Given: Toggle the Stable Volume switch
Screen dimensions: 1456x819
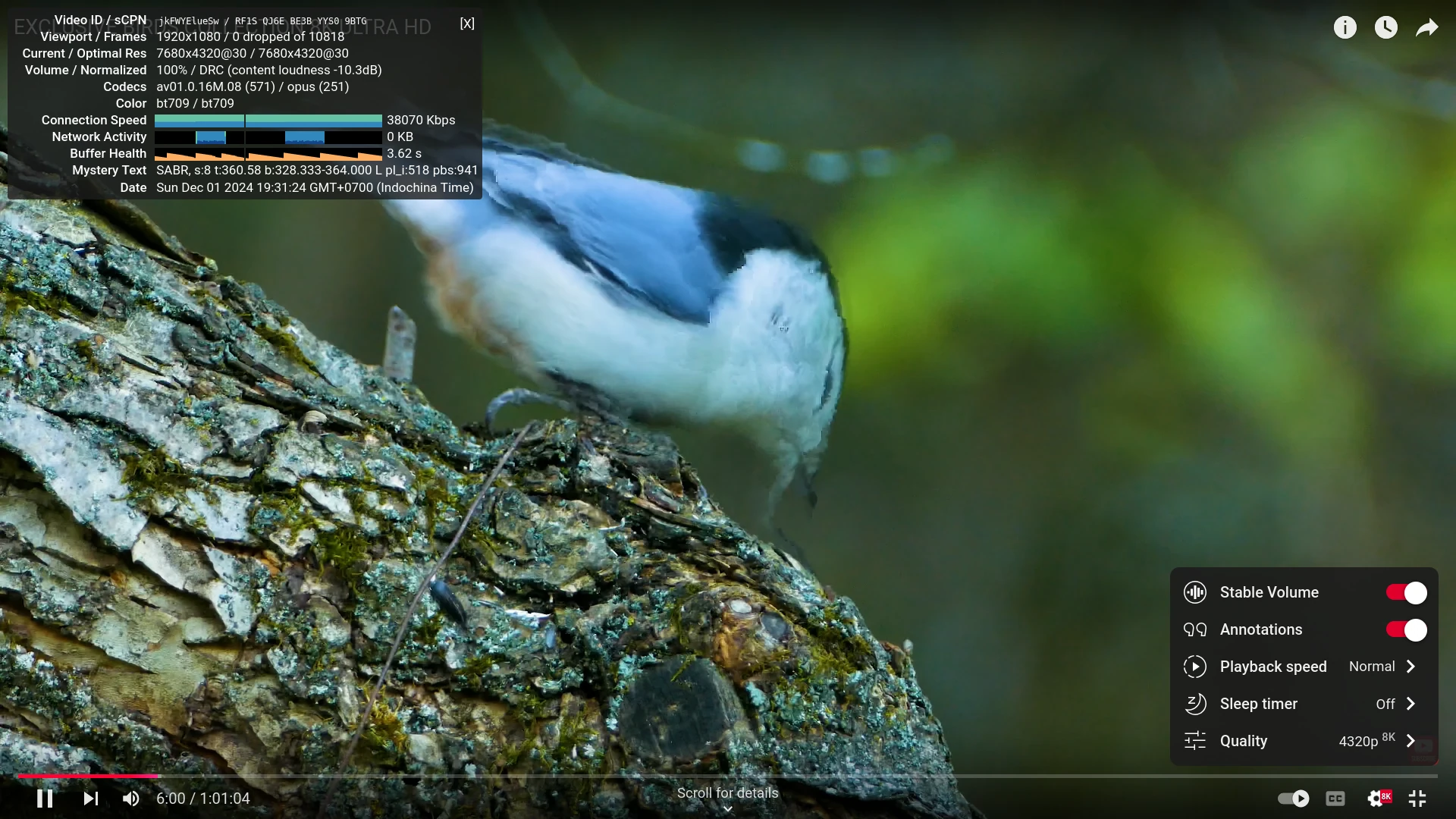Looking at the screenshot, I should tap(1406, 592).
